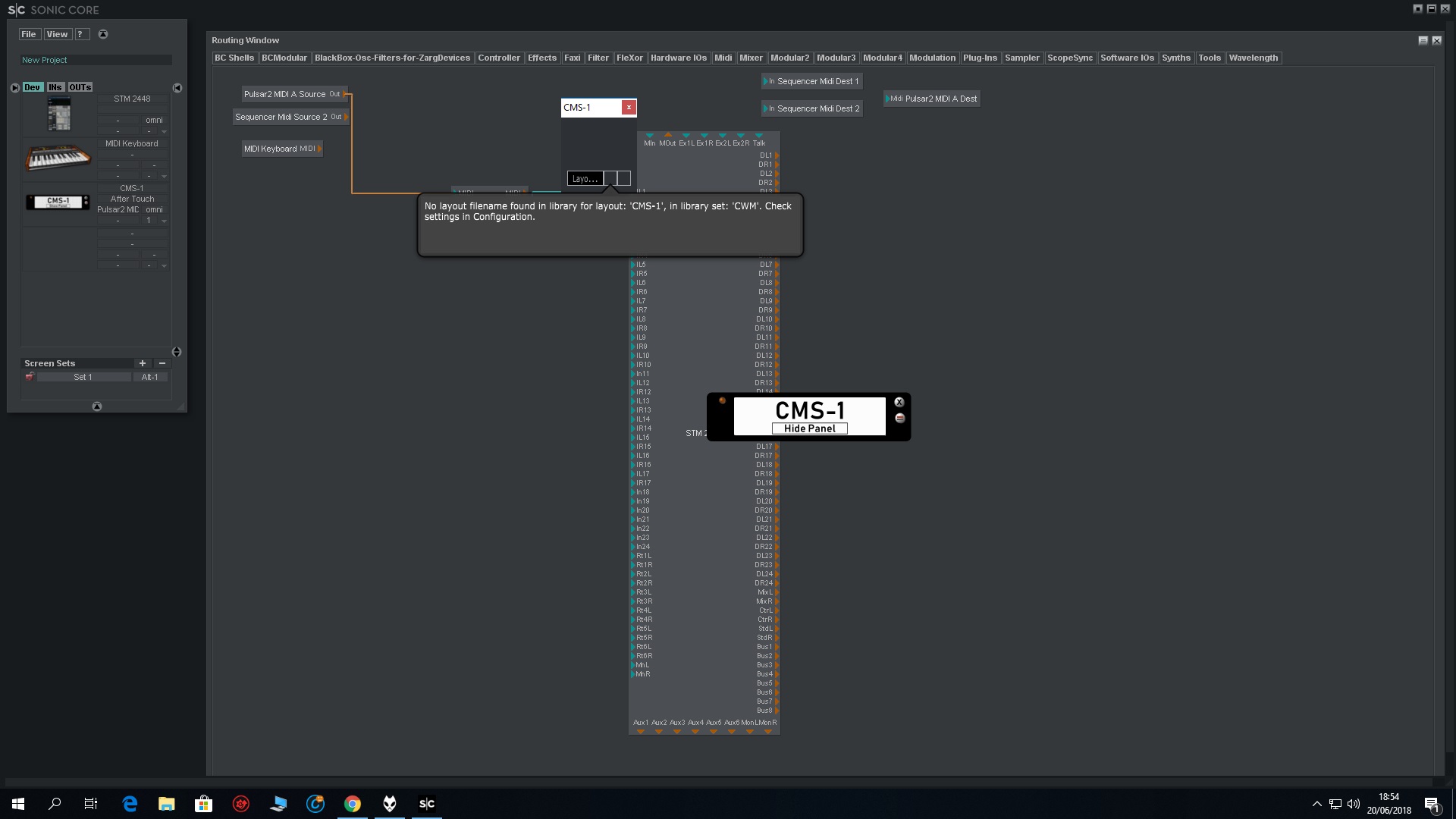This screenshot has width=1456, height=819.
Task: Switch to the OUTs tab
Action: [80, 87]
